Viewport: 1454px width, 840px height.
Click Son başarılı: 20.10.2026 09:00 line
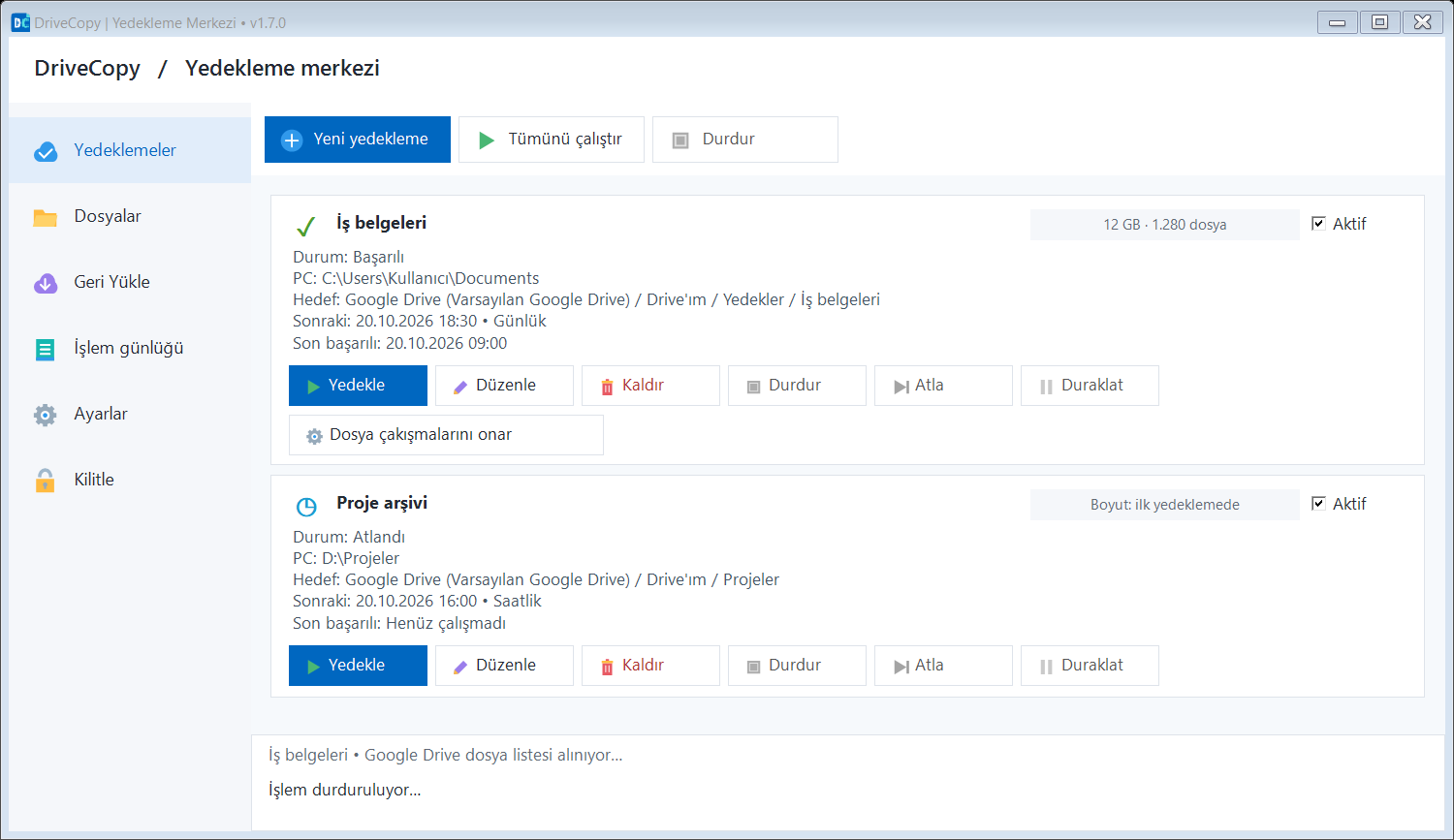coord(399,344)
